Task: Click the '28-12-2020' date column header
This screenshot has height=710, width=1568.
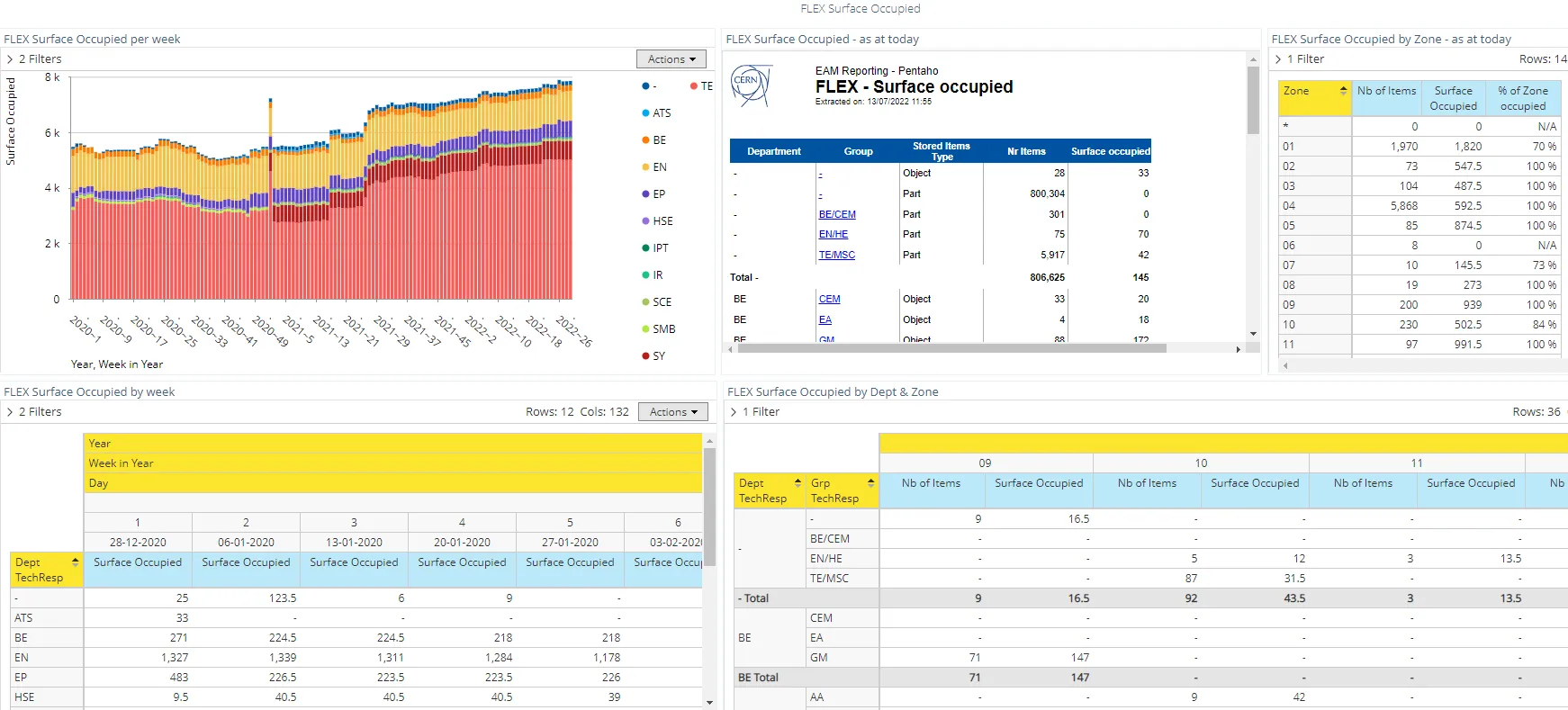Action: click(x=138, y=543)
